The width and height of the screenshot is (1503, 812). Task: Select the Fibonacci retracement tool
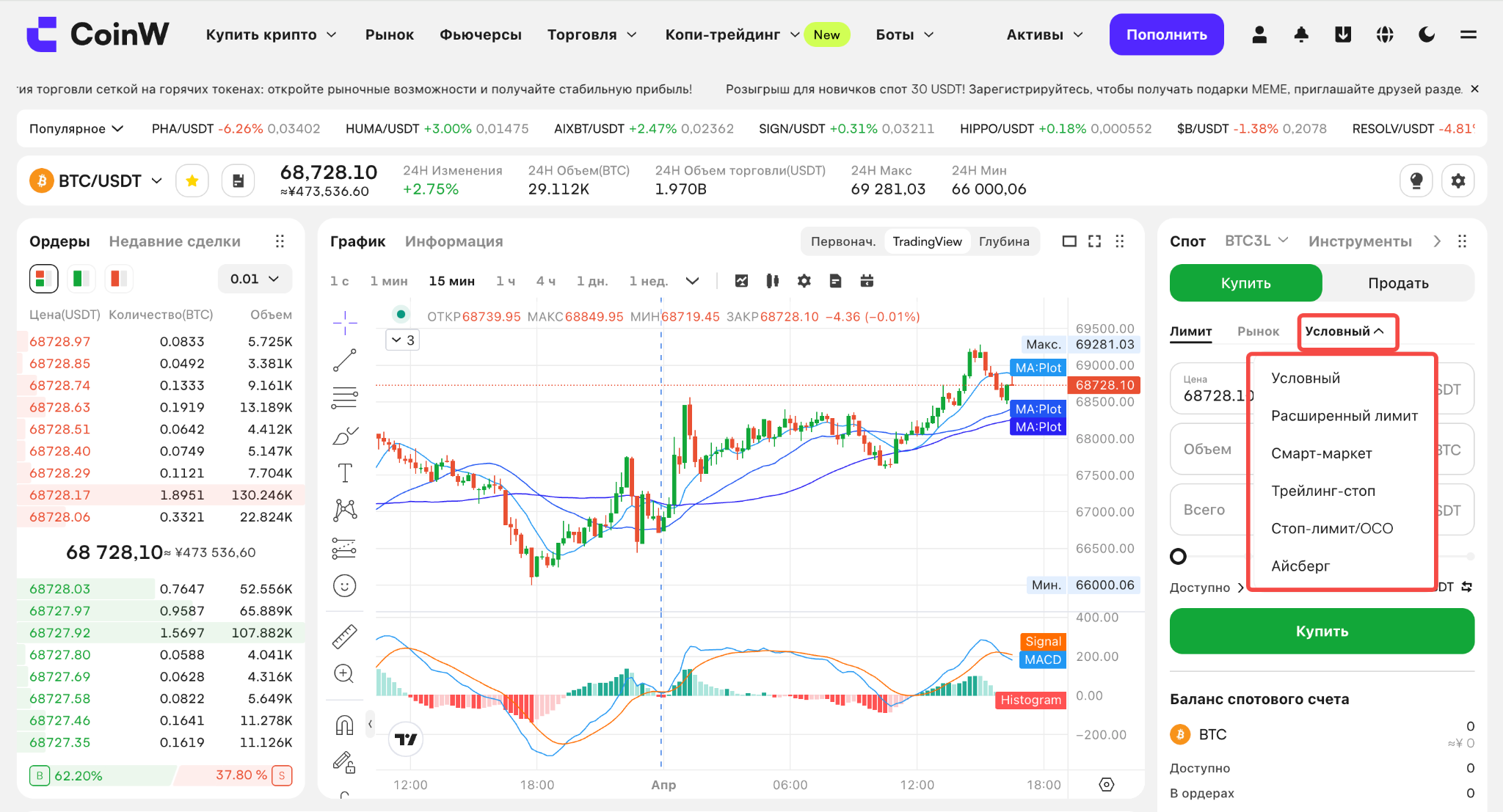click(x=345, y=398)
